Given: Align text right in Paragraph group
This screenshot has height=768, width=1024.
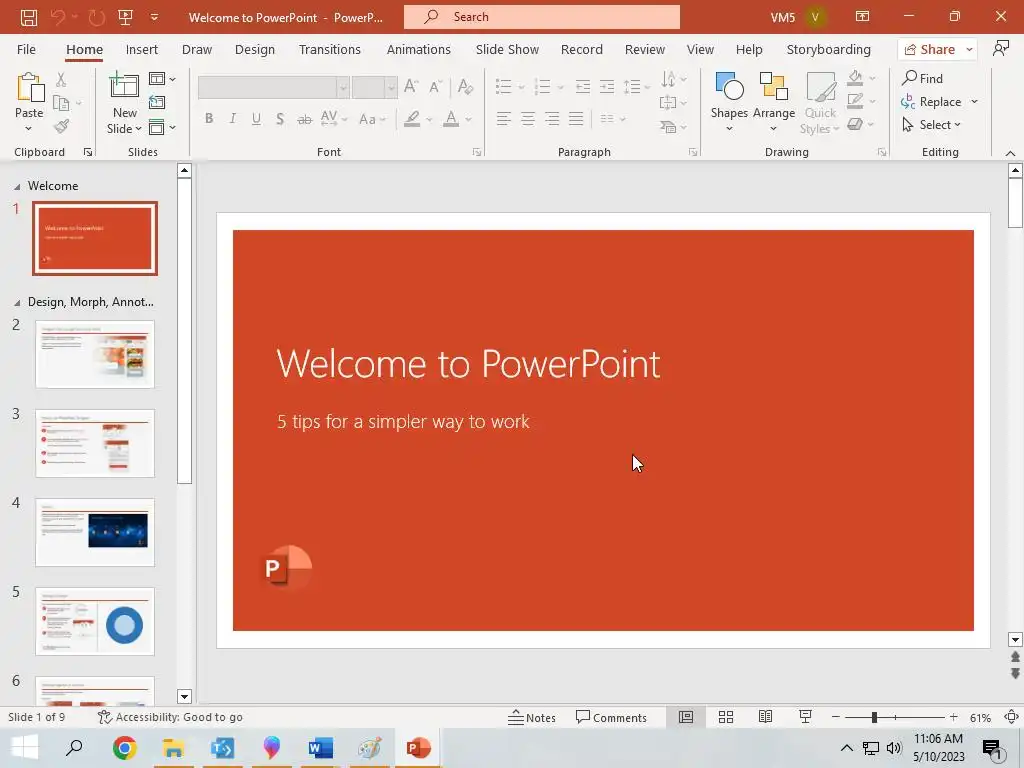Looking at the screenshot, I should pyautogui.click(x=552, y=118).
